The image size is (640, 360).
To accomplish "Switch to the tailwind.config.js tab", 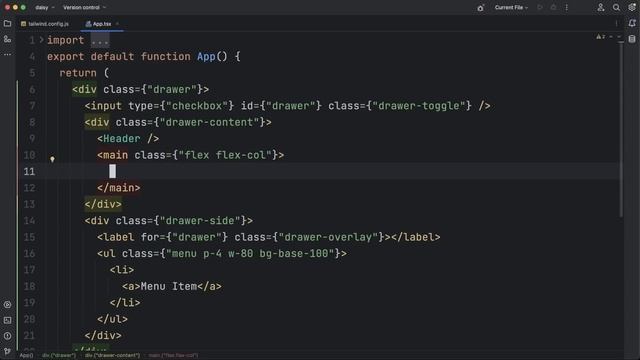I will click(x=45, y=24).
